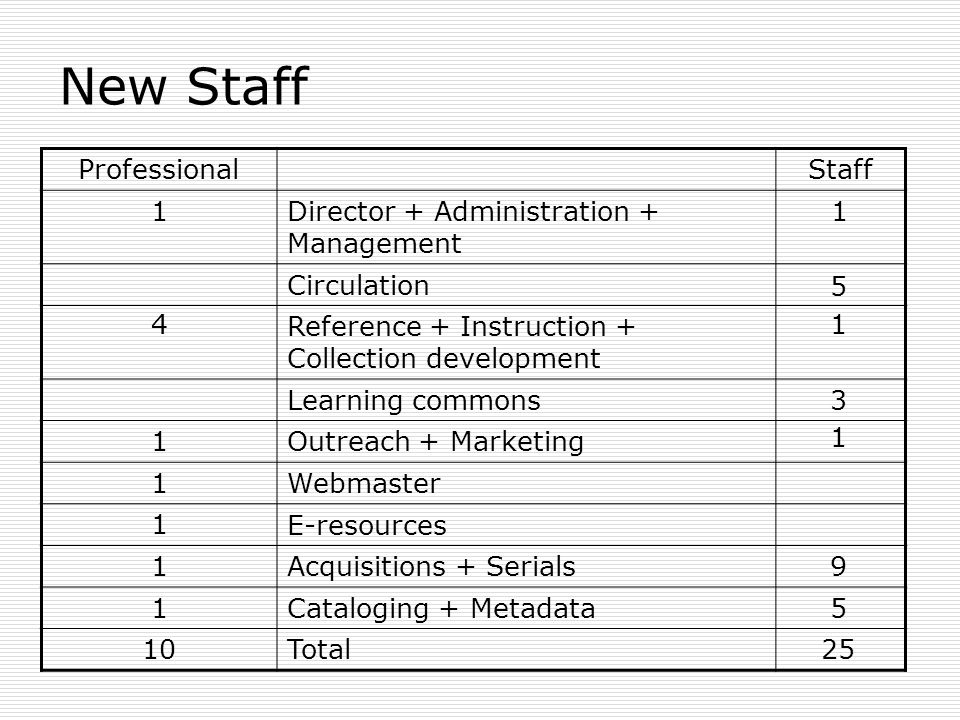
Task: Select the Acquisitions staff count 9
Action: (839, 566)
